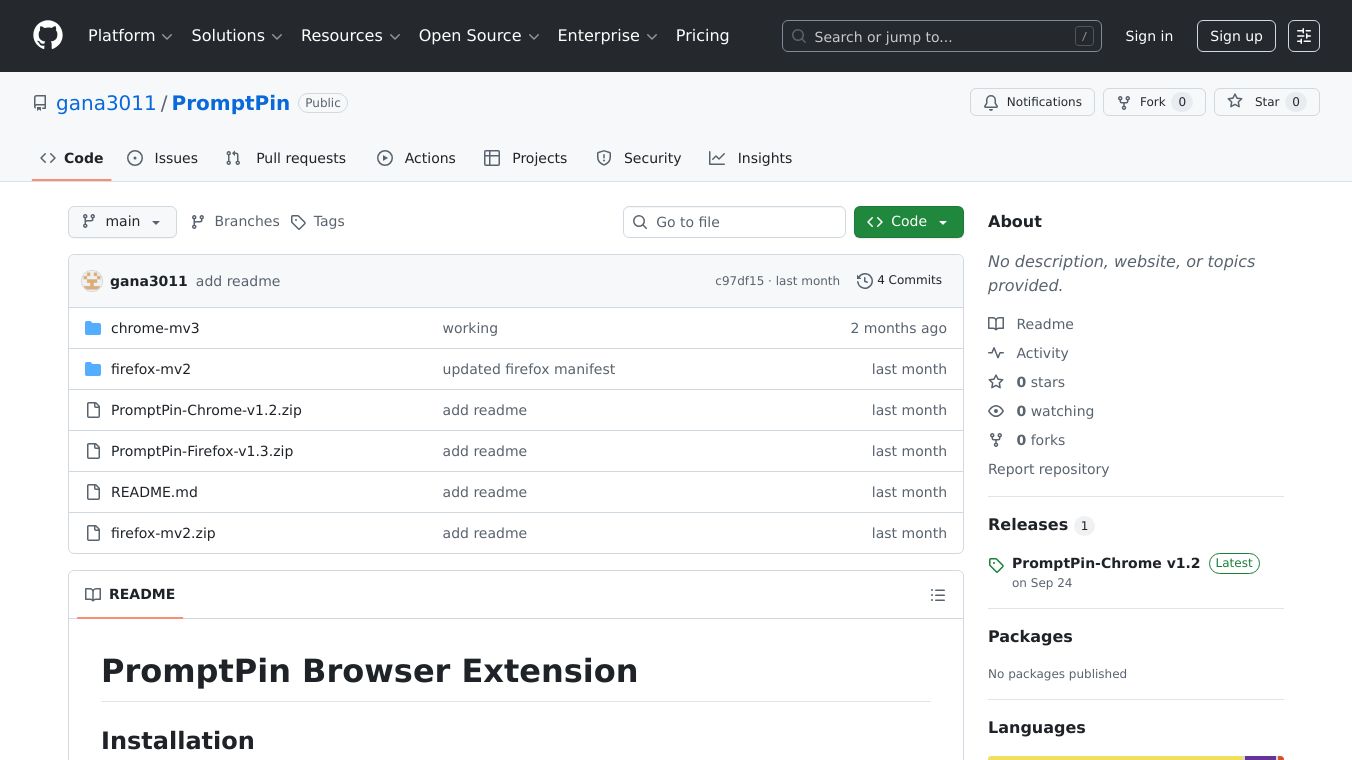Open the firefox-mv2 folder
Image resolution: width=1352 pixels, height=760 pixels.
pyautogui.click(x=151, y=369)
